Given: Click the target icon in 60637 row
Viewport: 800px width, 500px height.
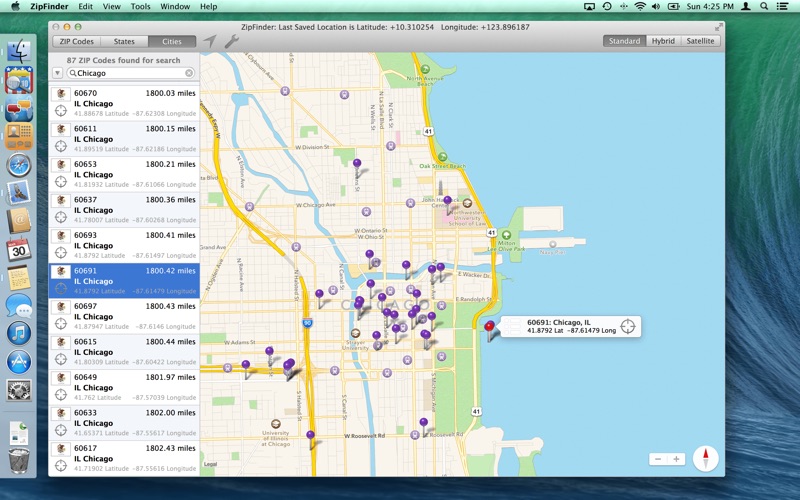Looking at the screenshot, I should [x=61, y=217].
